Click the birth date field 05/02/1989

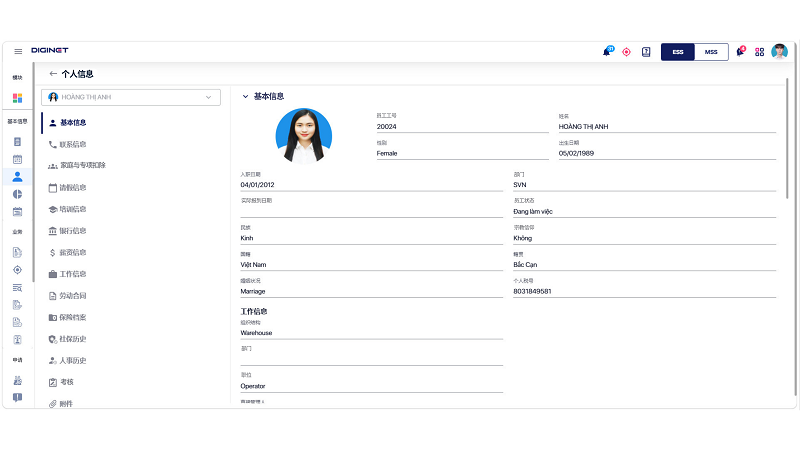tap(667, 153)
